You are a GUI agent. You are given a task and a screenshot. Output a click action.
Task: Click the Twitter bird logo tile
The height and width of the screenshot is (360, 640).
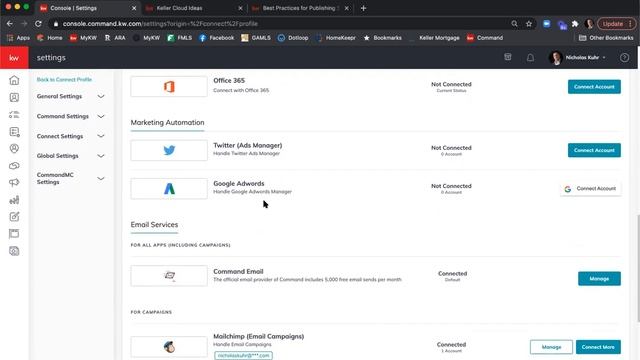[x=169, y=150]
